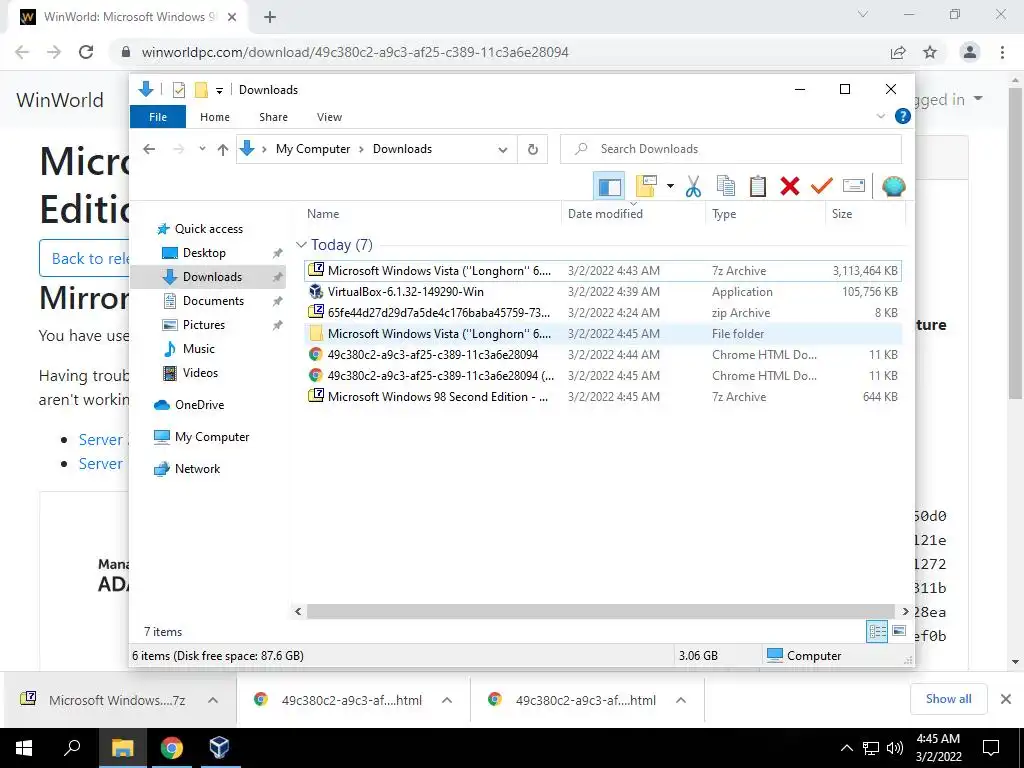Collapse the Today (7) group

click(301, 245)
